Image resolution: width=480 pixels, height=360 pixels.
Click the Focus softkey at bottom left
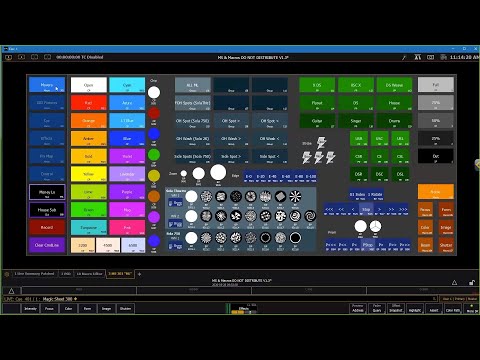[49, 309]
